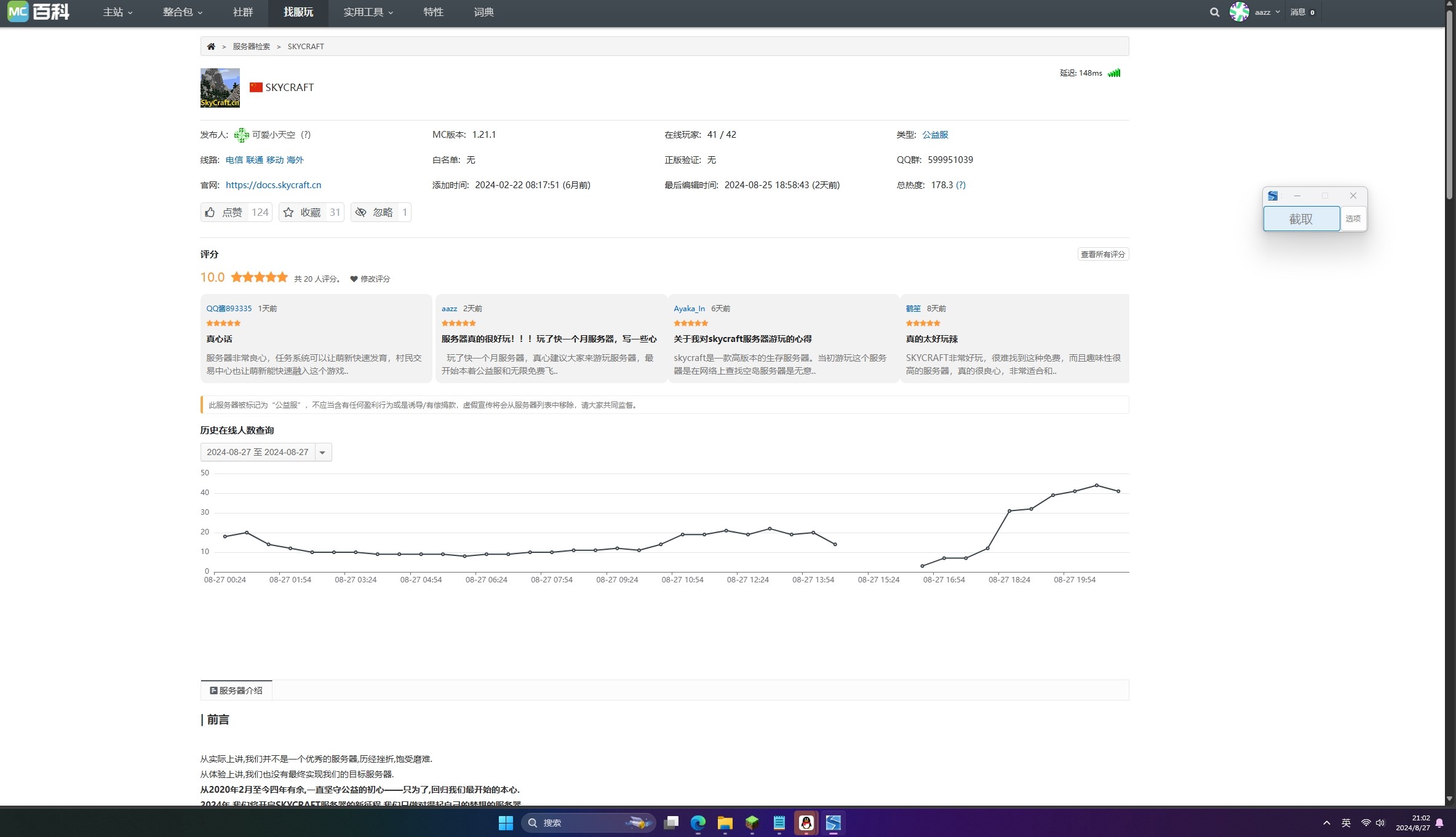1456x837 pixels.
Task: Open the history date range dropdown arrow
Action: tap(322, 453)
